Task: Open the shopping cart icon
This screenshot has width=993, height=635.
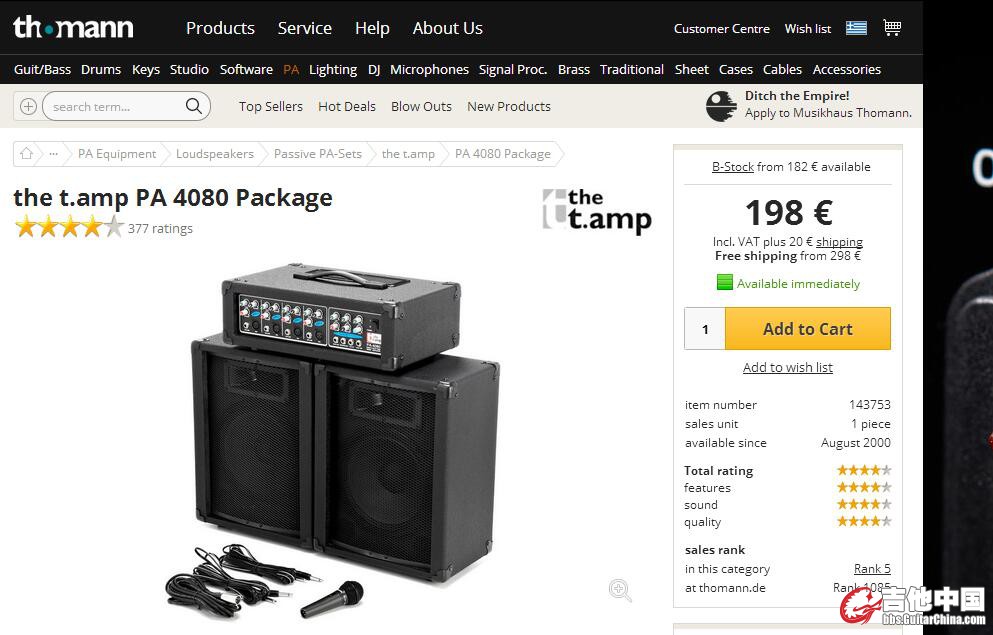Action: [x=892, y=28]
